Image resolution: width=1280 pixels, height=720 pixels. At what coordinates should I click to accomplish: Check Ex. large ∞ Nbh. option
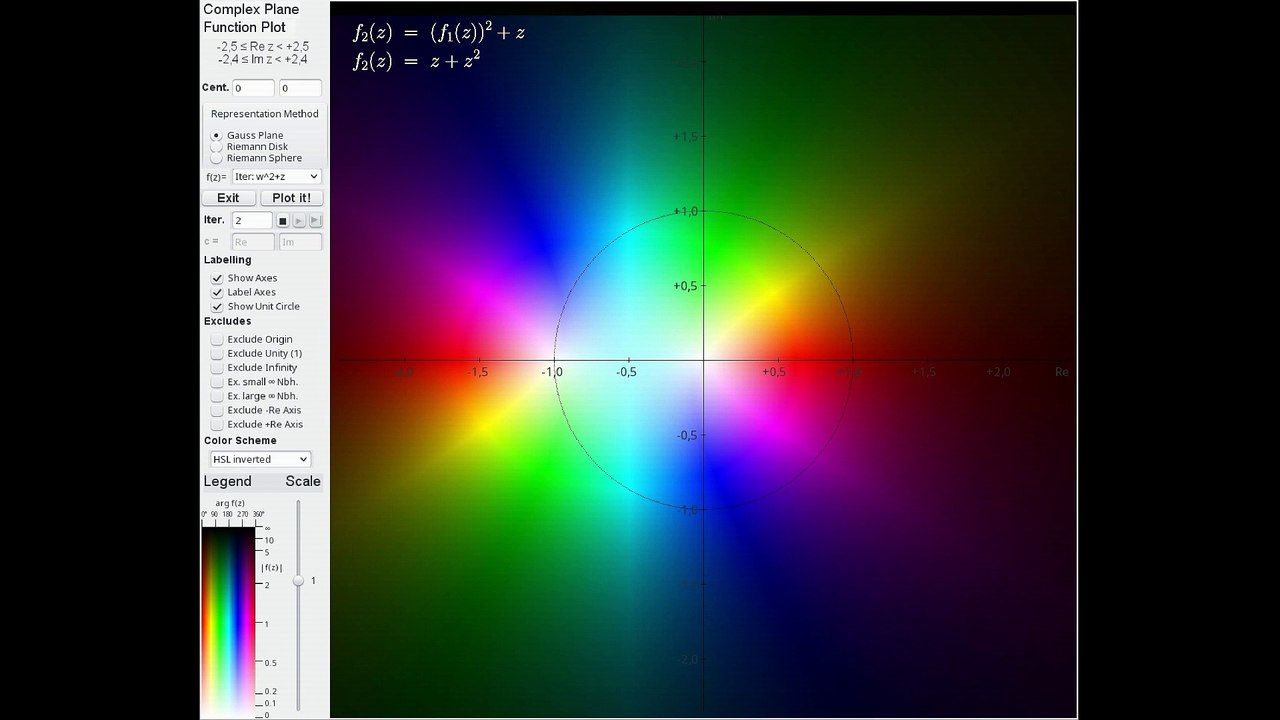pos(217,396)
